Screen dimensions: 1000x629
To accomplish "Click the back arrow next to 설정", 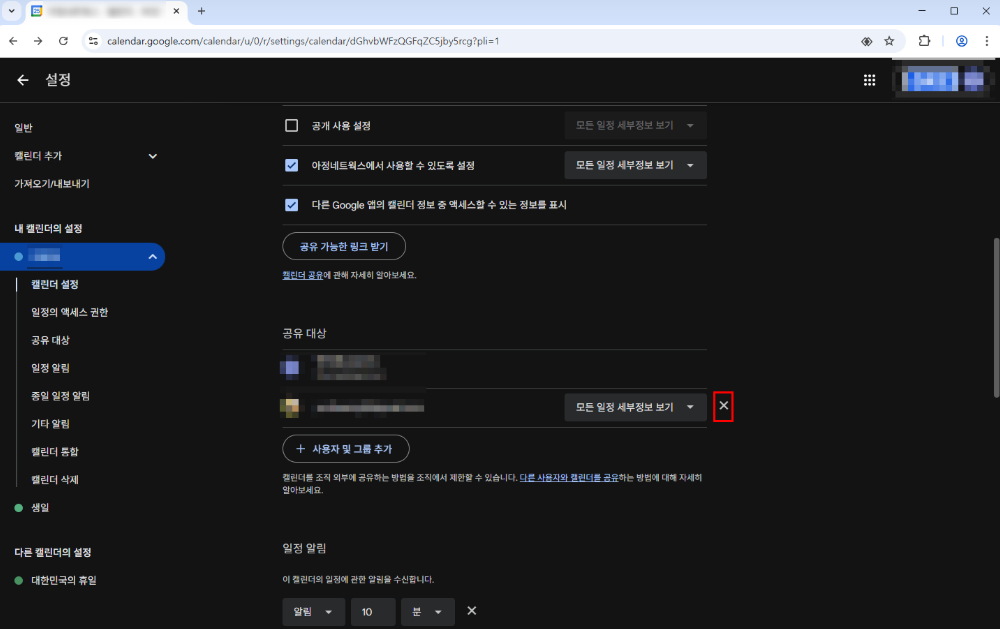I will [x=23, y=80].
